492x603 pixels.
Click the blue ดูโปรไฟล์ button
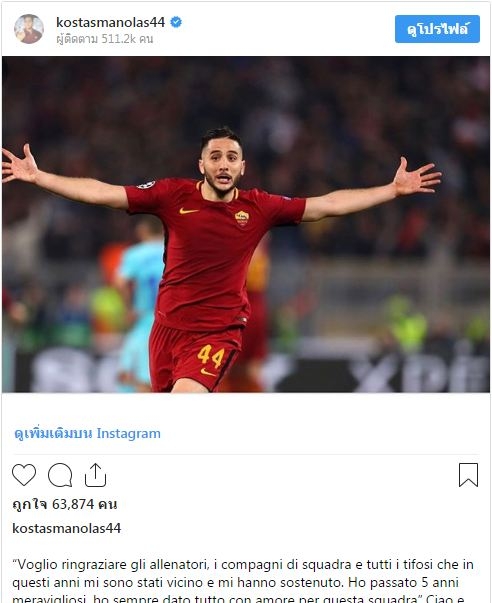click(x=437, y=29)
